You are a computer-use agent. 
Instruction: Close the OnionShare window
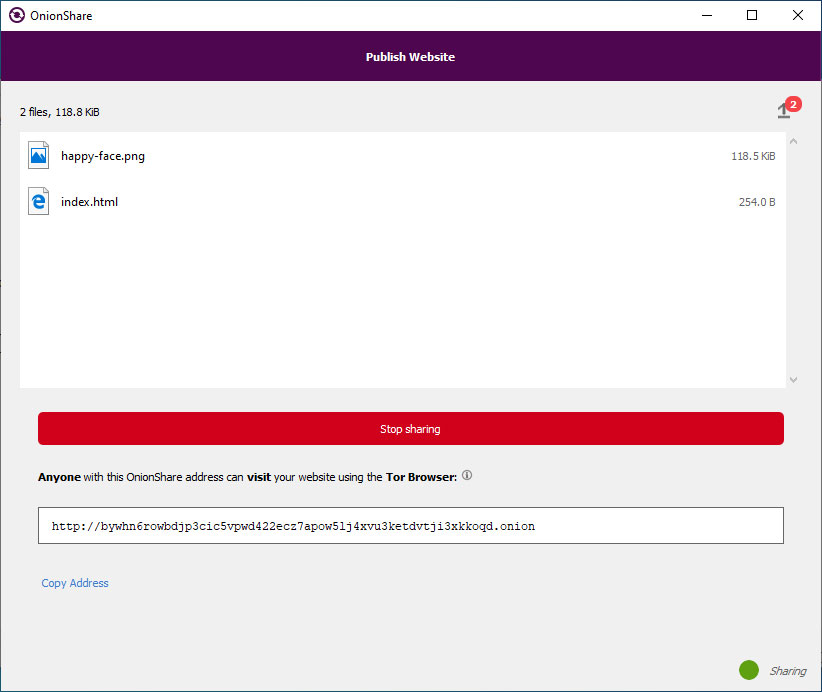(x=797, y=15)
